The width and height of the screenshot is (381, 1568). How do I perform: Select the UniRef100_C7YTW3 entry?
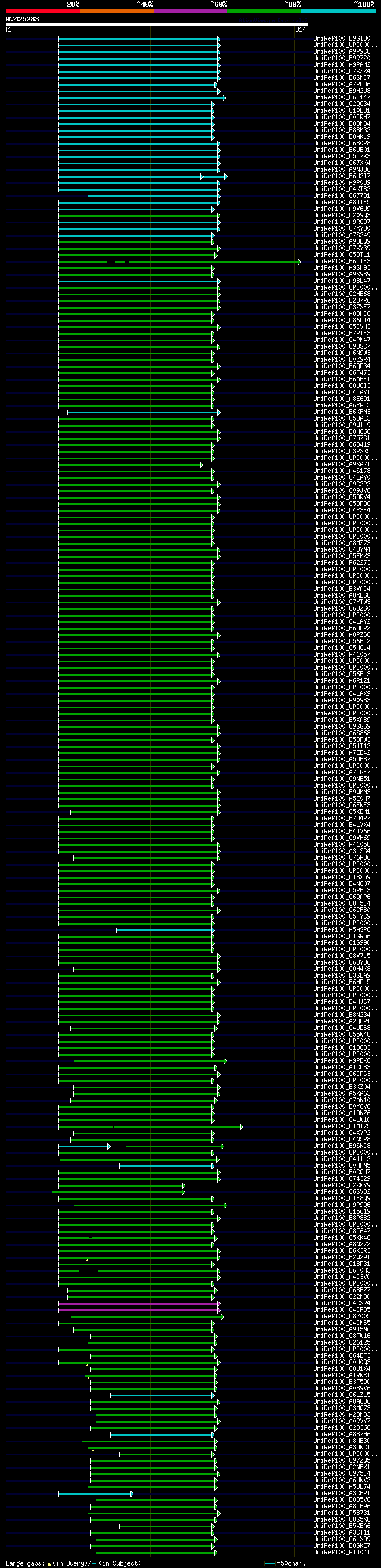(x=342, y=603)
